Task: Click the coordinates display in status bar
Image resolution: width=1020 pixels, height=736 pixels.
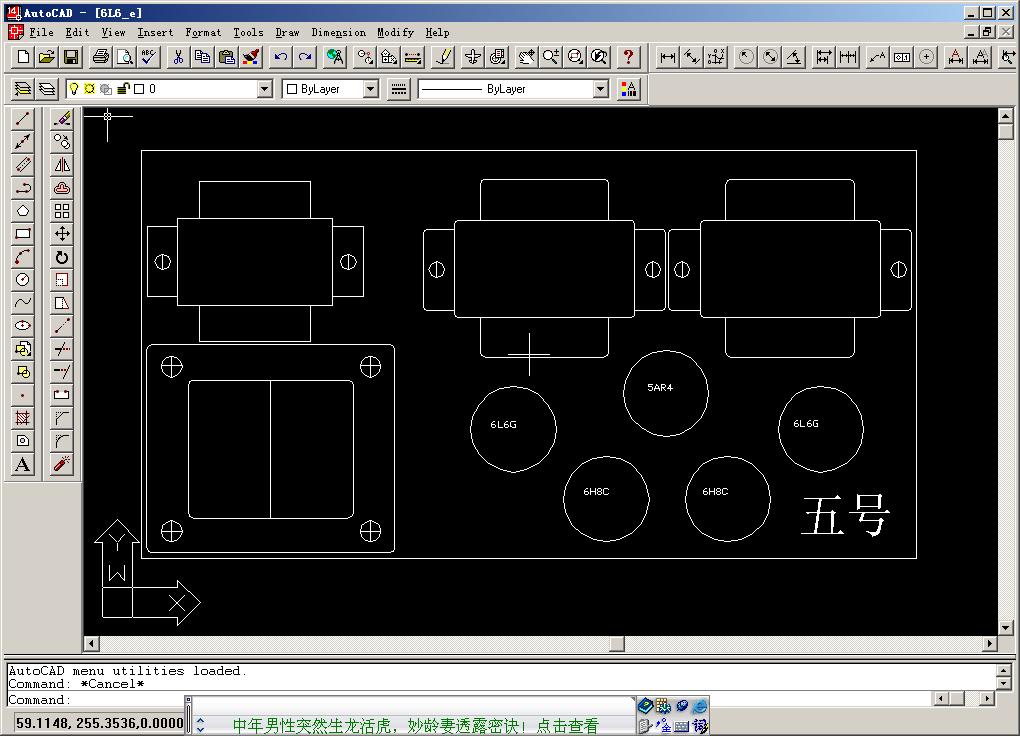Action: (98, 723)
